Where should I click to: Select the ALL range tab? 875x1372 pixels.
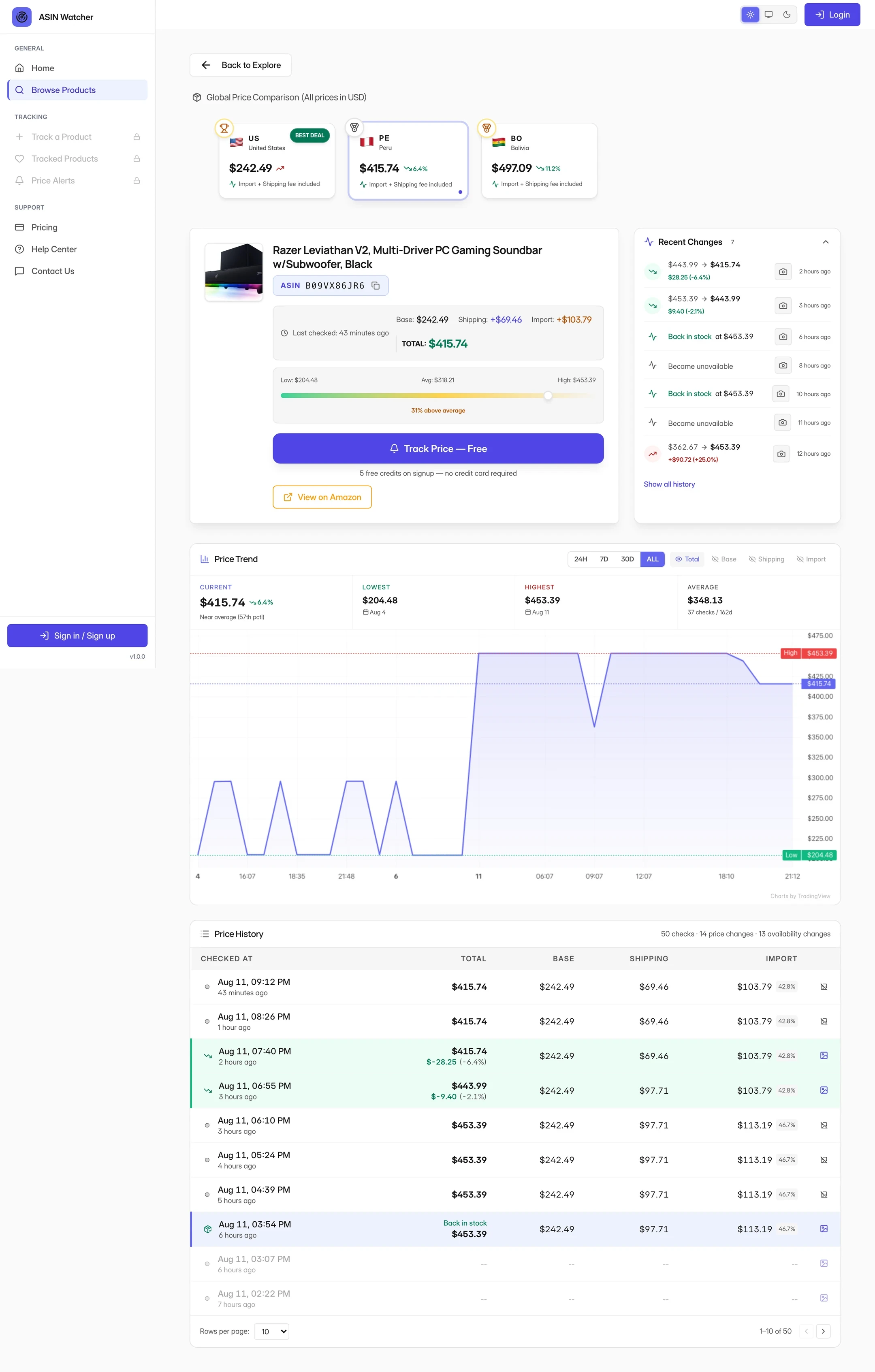click(652, 559)
